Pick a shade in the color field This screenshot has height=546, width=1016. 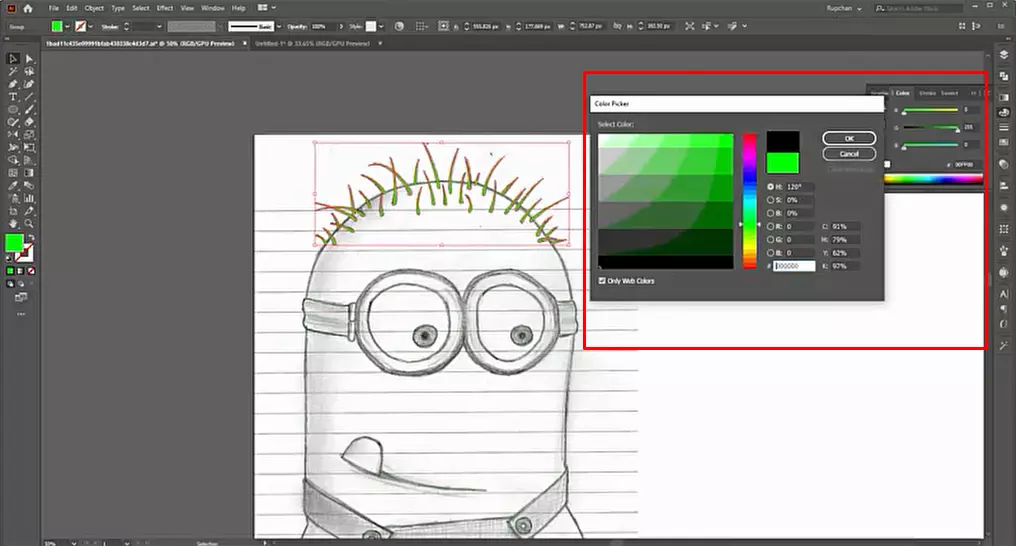click(x=665, y=201)
